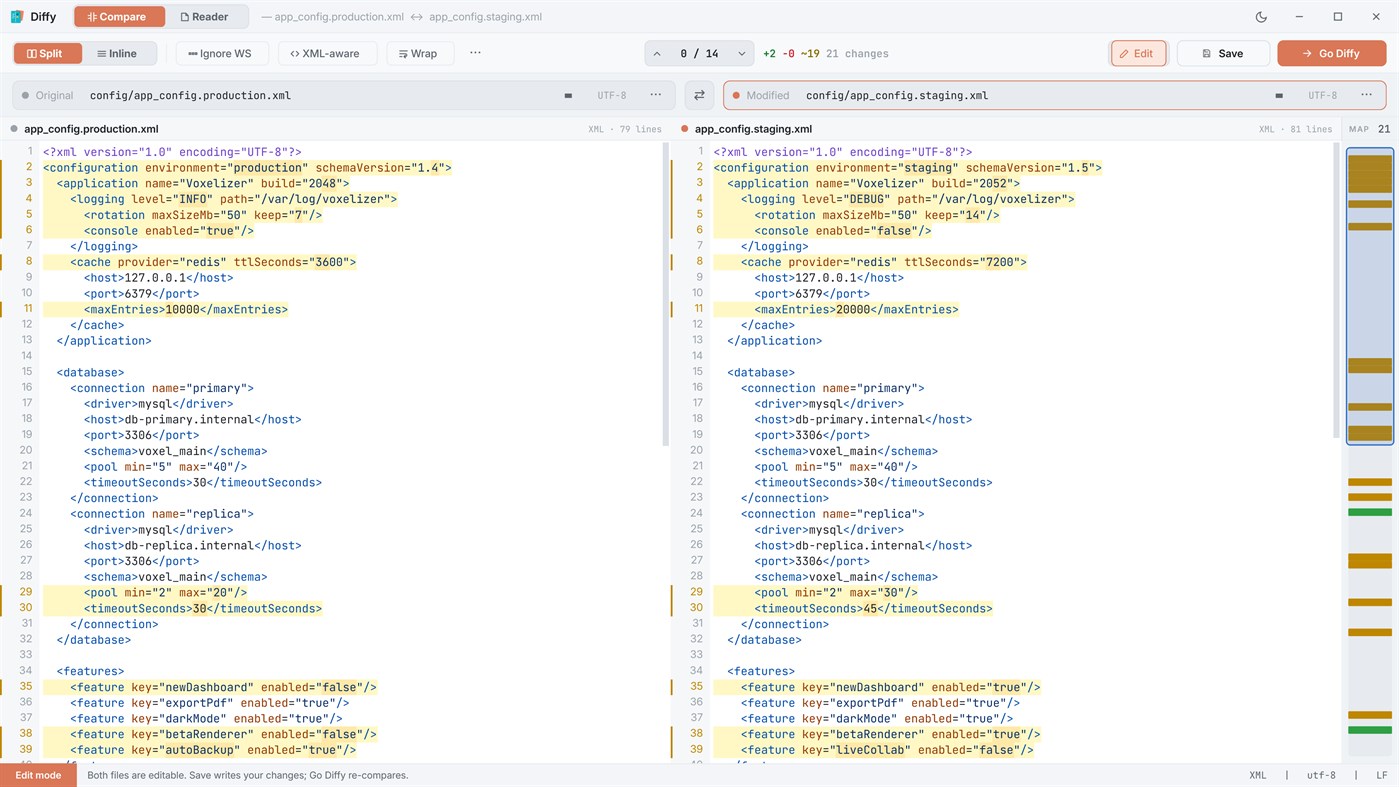Click the Diffy app logo
The width and height of the screenshot is (1399, 787).
(x=17, y=17)
